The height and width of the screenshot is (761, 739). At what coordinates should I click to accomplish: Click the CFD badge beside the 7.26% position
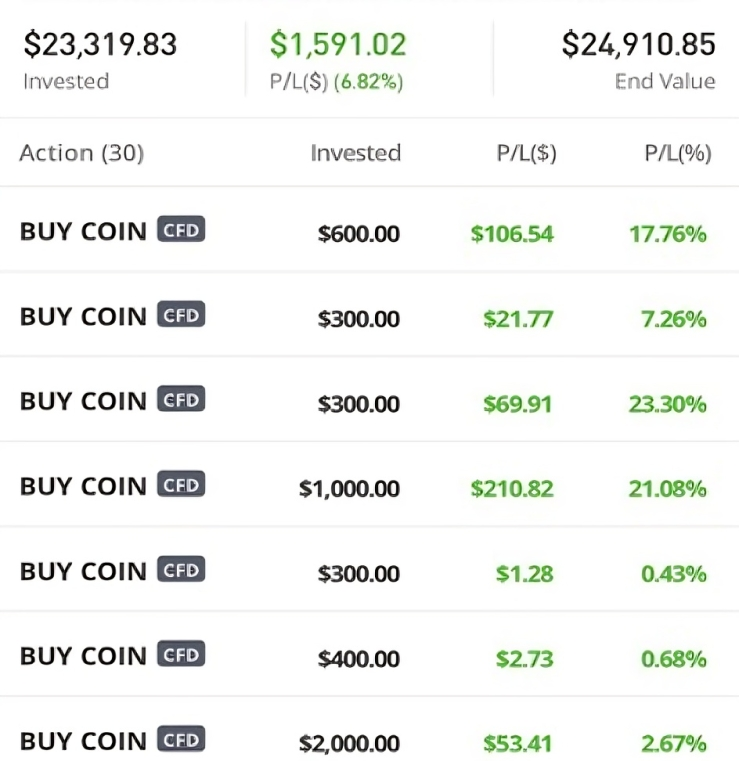[181, 316]
